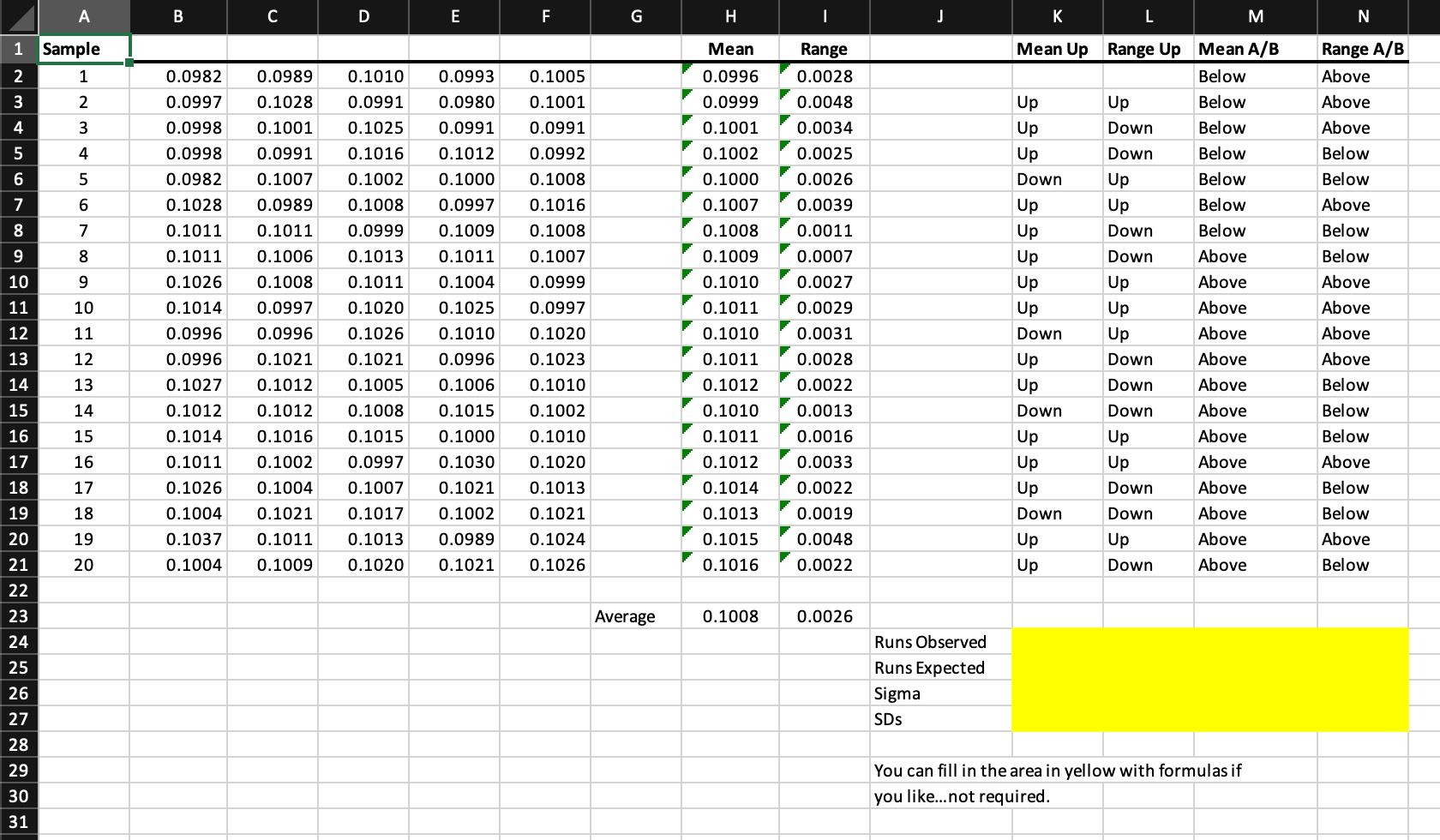Screen dimensions: 1440x840
Task: Click cell 0.1037 in sample 19 row
Action: click(178, 539)
